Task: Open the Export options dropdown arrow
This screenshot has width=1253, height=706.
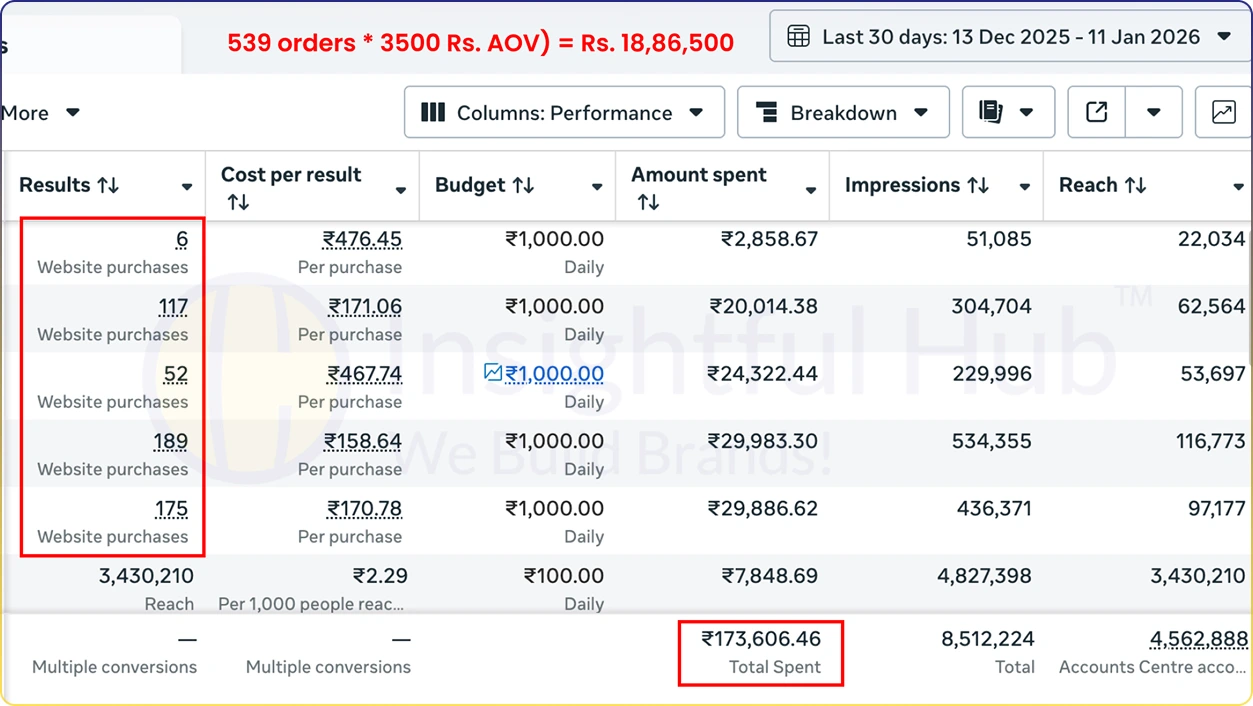Action: (x=1155, y=112)
